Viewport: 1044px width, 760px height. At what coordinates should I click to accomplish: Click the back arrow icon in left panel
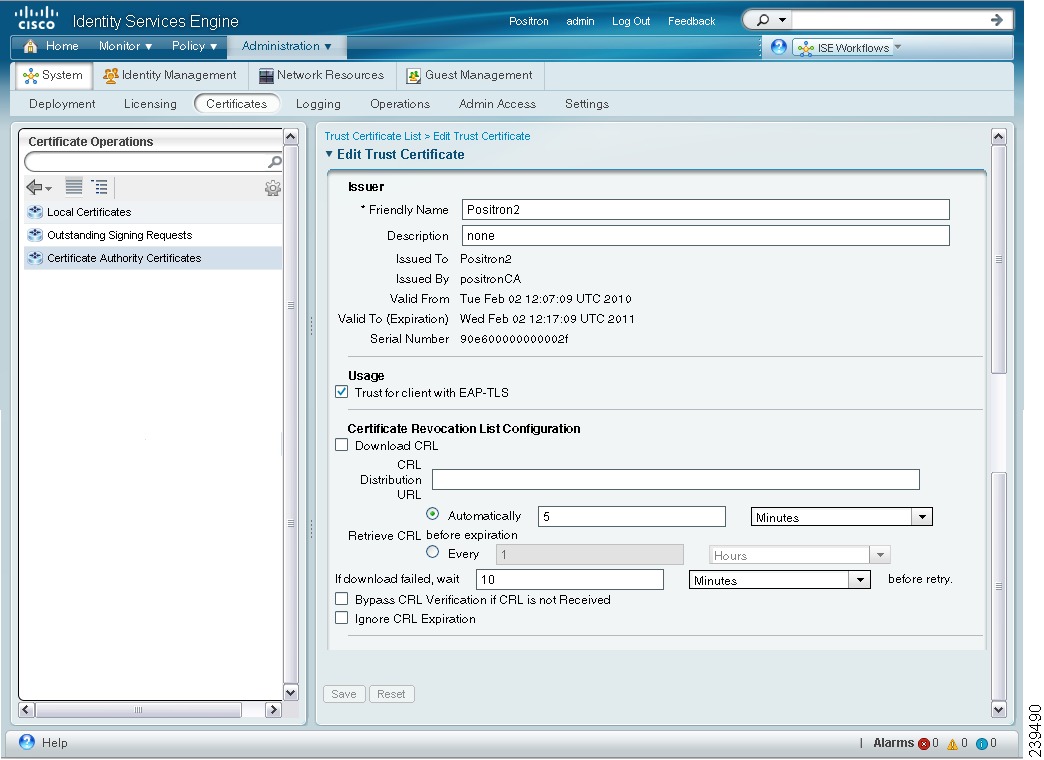tap(38, 188)
